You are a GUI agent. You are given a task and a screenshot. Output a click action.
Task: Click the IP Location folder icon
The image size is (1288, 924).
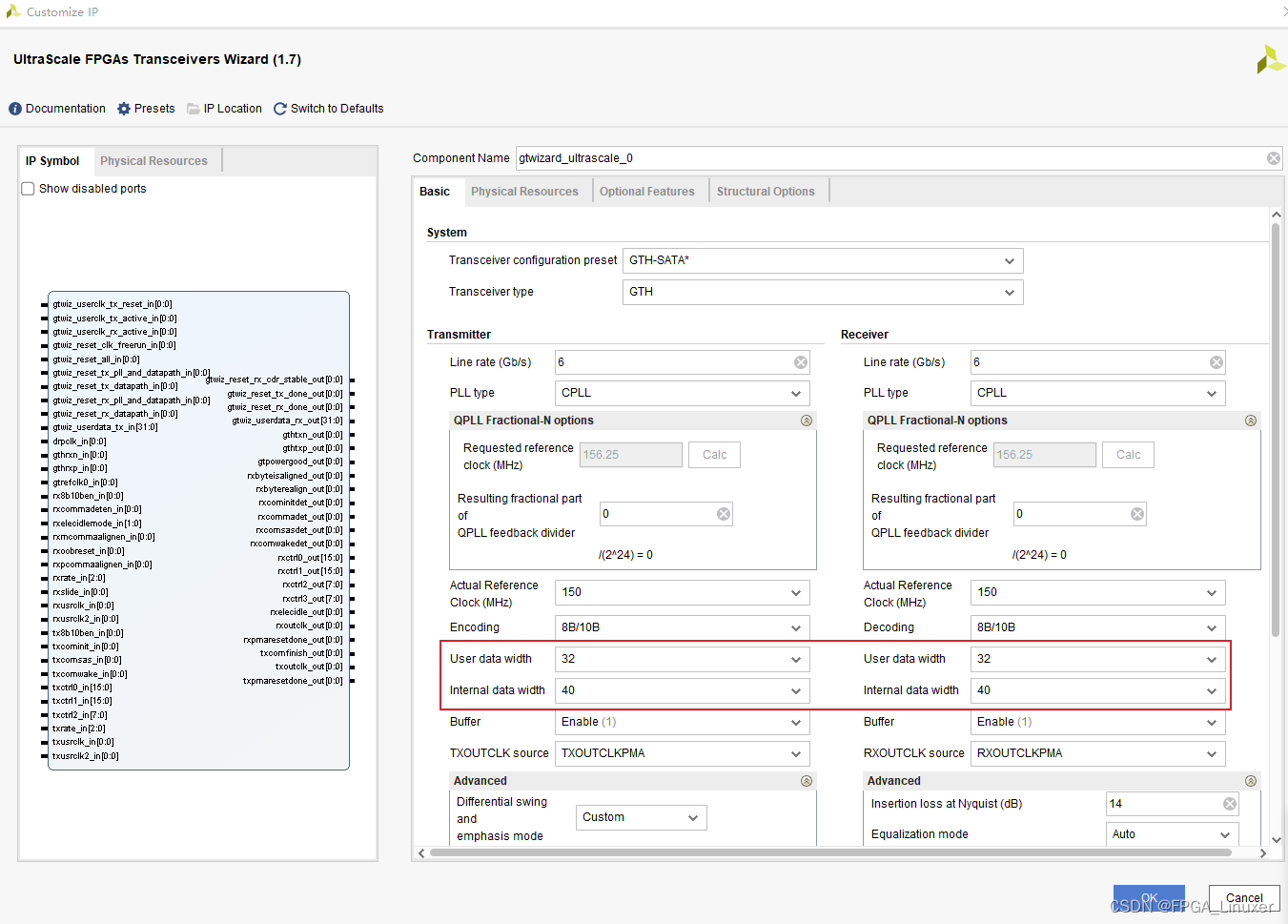click(194, 109)
